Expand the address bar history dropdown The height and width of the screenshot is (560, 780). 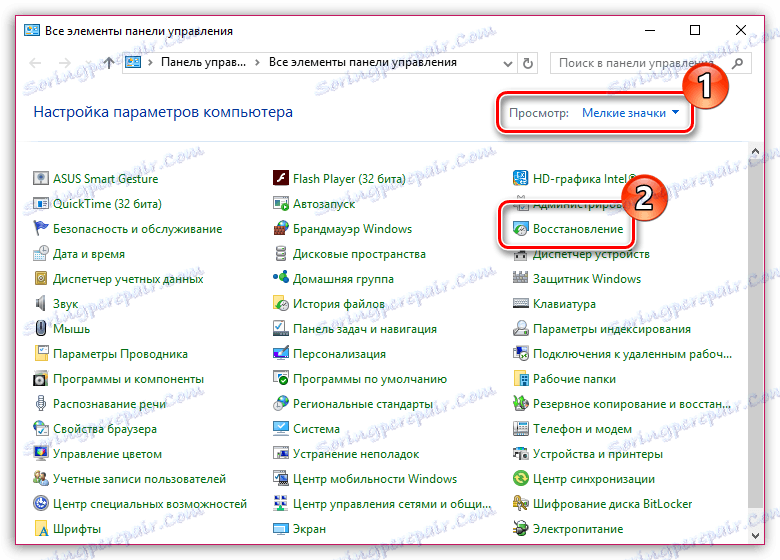coord(507,63)
